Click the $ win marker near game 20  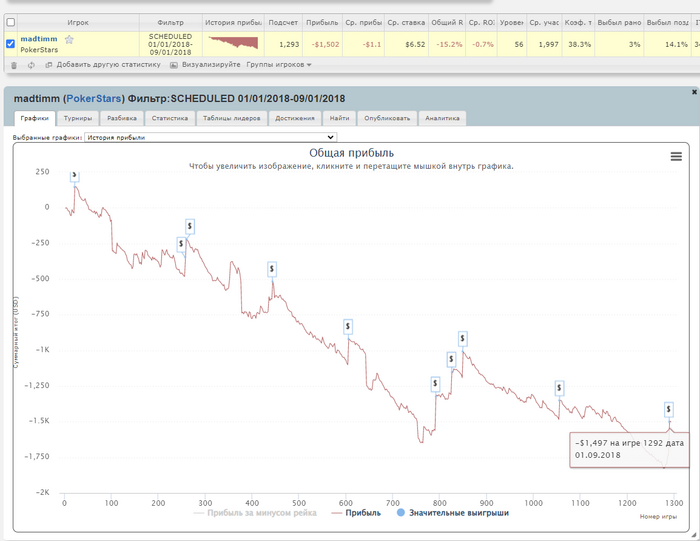pos(75,176)
